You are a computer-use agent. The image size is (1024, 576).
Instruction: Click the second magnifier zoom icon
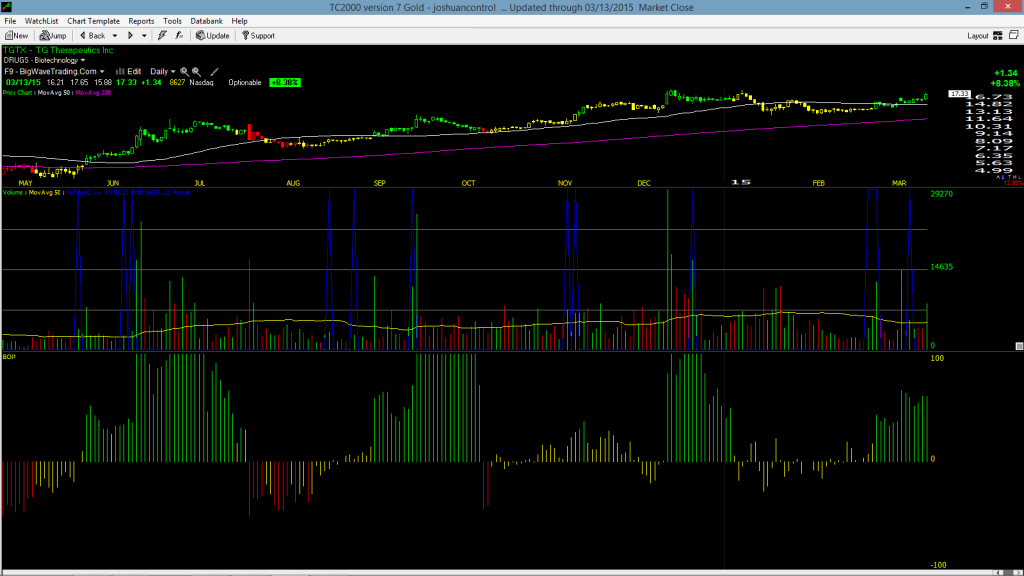coord(196,72)
